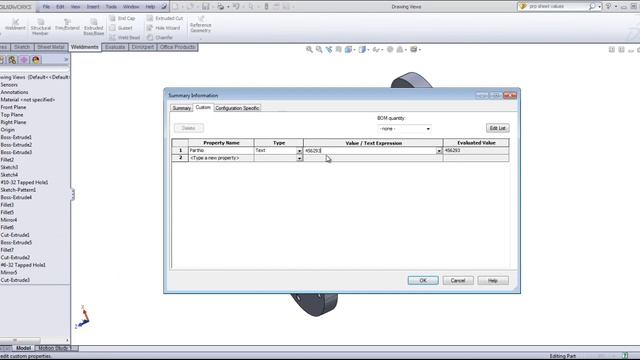The height and width of the screenshot is (360, 640).
Task: Click the Undo icon in top toolbar
Action: (x=236, y=7)
